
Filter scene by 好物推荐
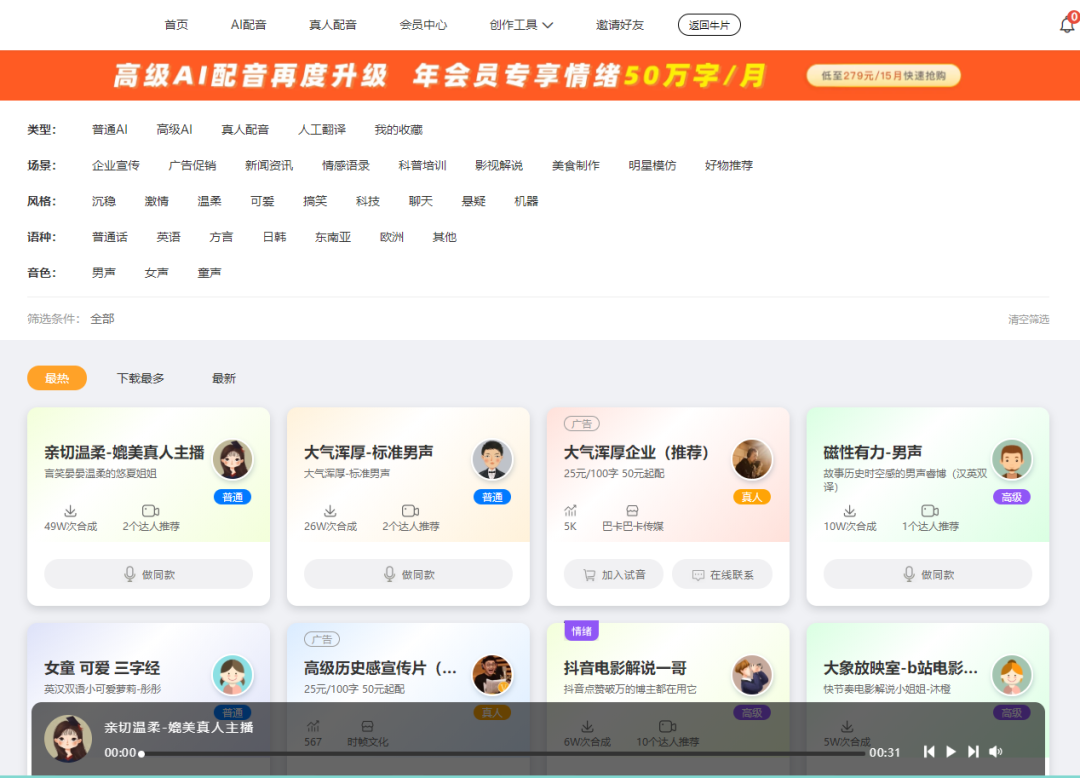[729, 165]
